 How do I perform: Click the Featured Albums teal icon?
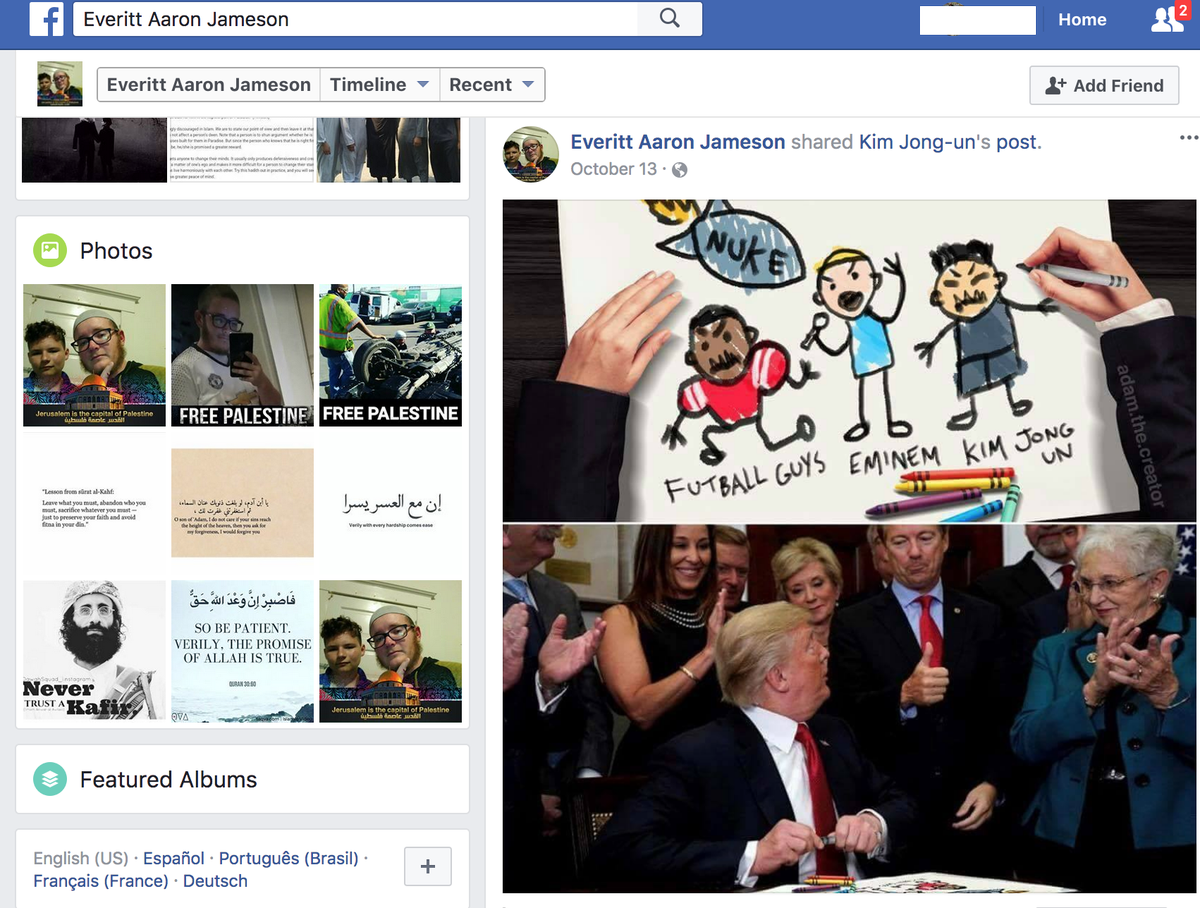[50, 779]
